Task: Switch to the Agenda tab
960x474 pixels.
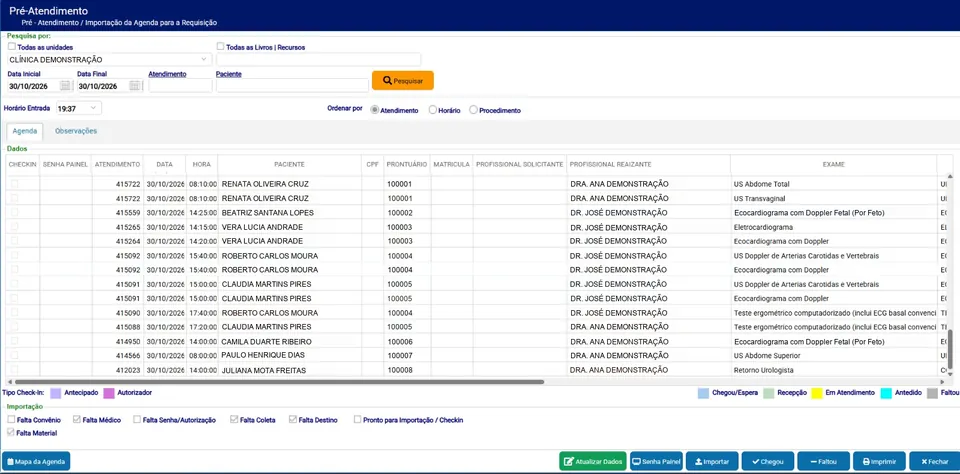Action: (25, 131)
